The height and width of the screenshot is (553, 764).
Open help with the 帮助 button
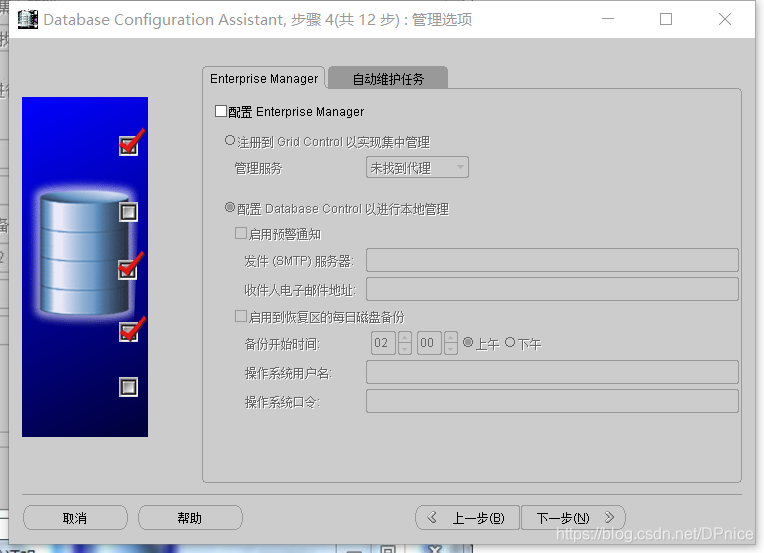[190, 517]
